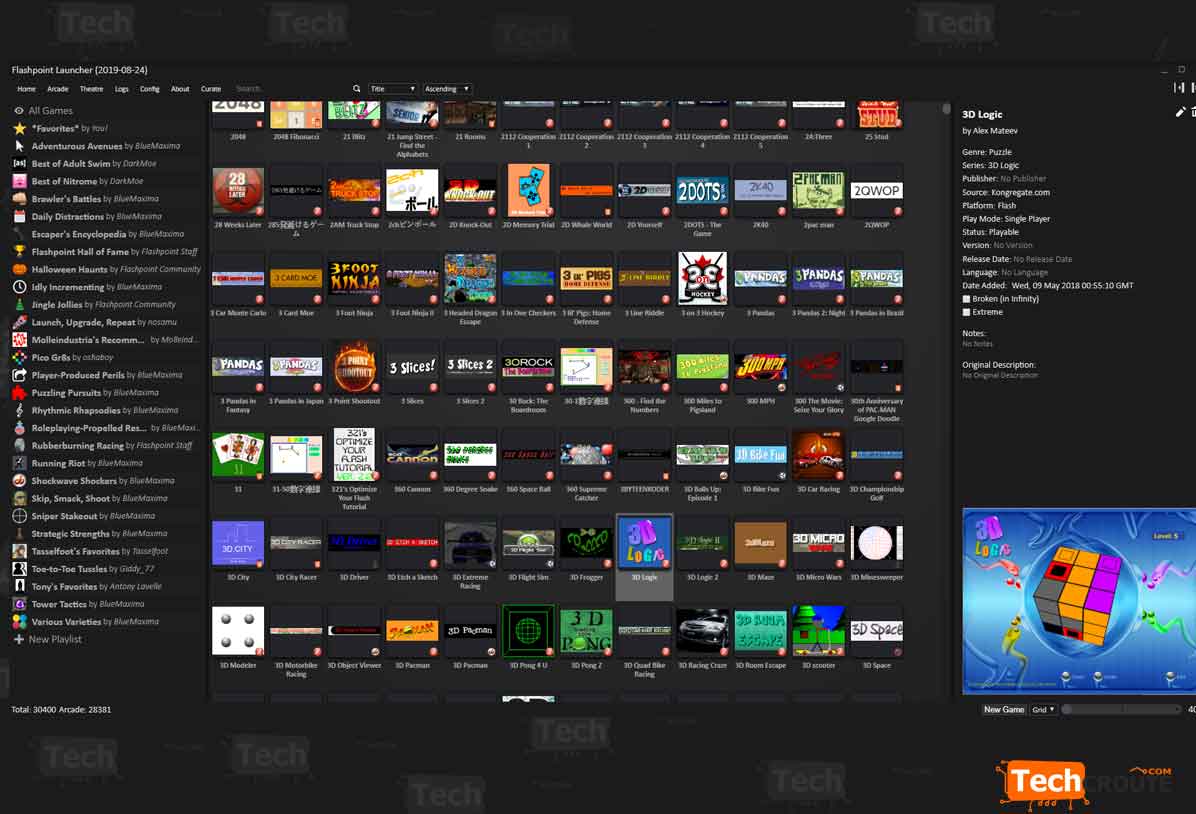Expand the Grid layout dropdown
The image size is (1196, 814).
click(1043, 709)
